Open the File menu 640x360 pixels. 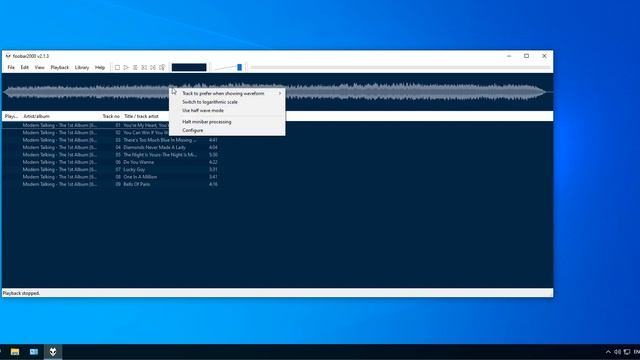pos(11,67)
